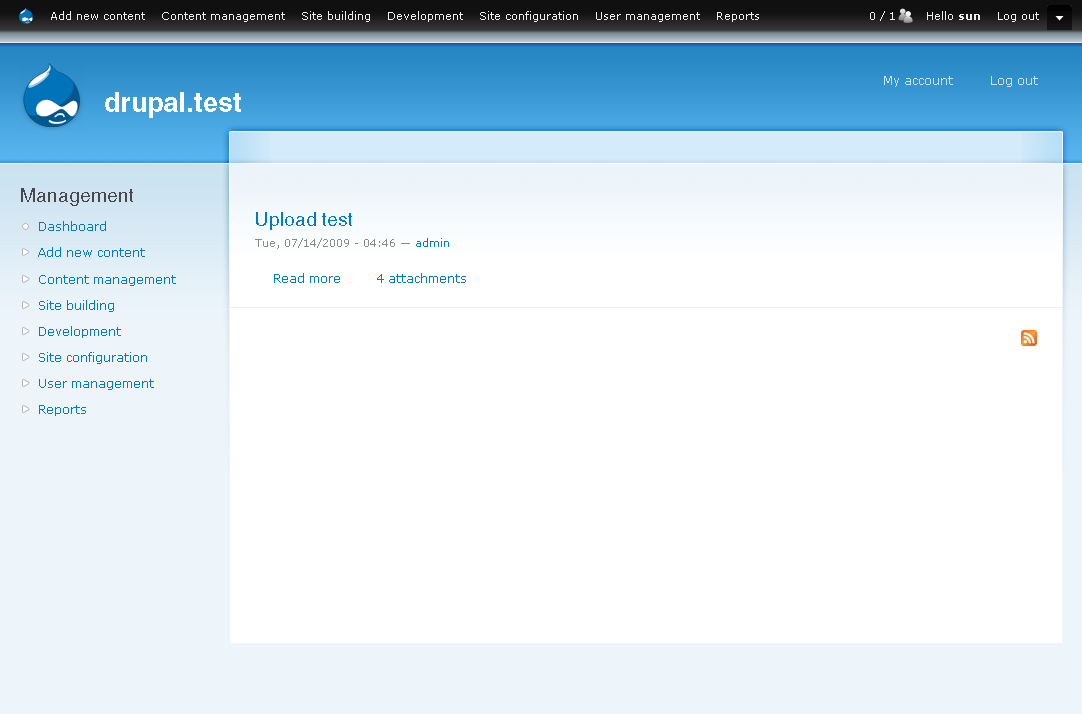Click the Read more link

306,278
